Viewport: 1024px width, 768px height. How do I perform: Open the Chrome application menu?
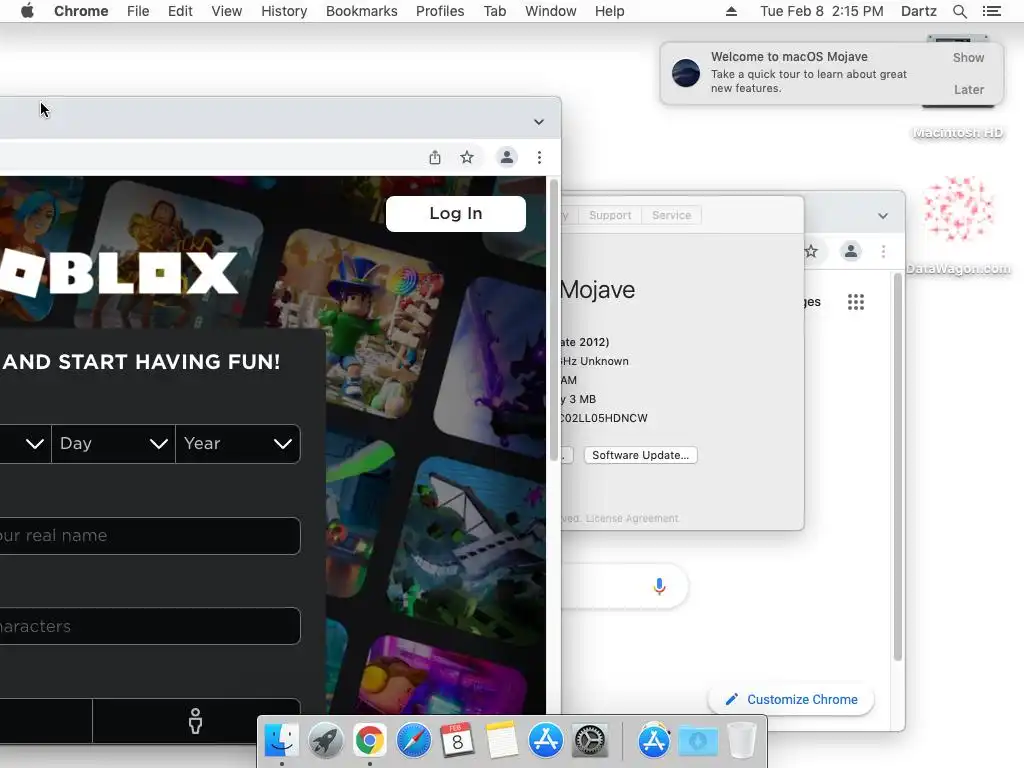point(81,11)
